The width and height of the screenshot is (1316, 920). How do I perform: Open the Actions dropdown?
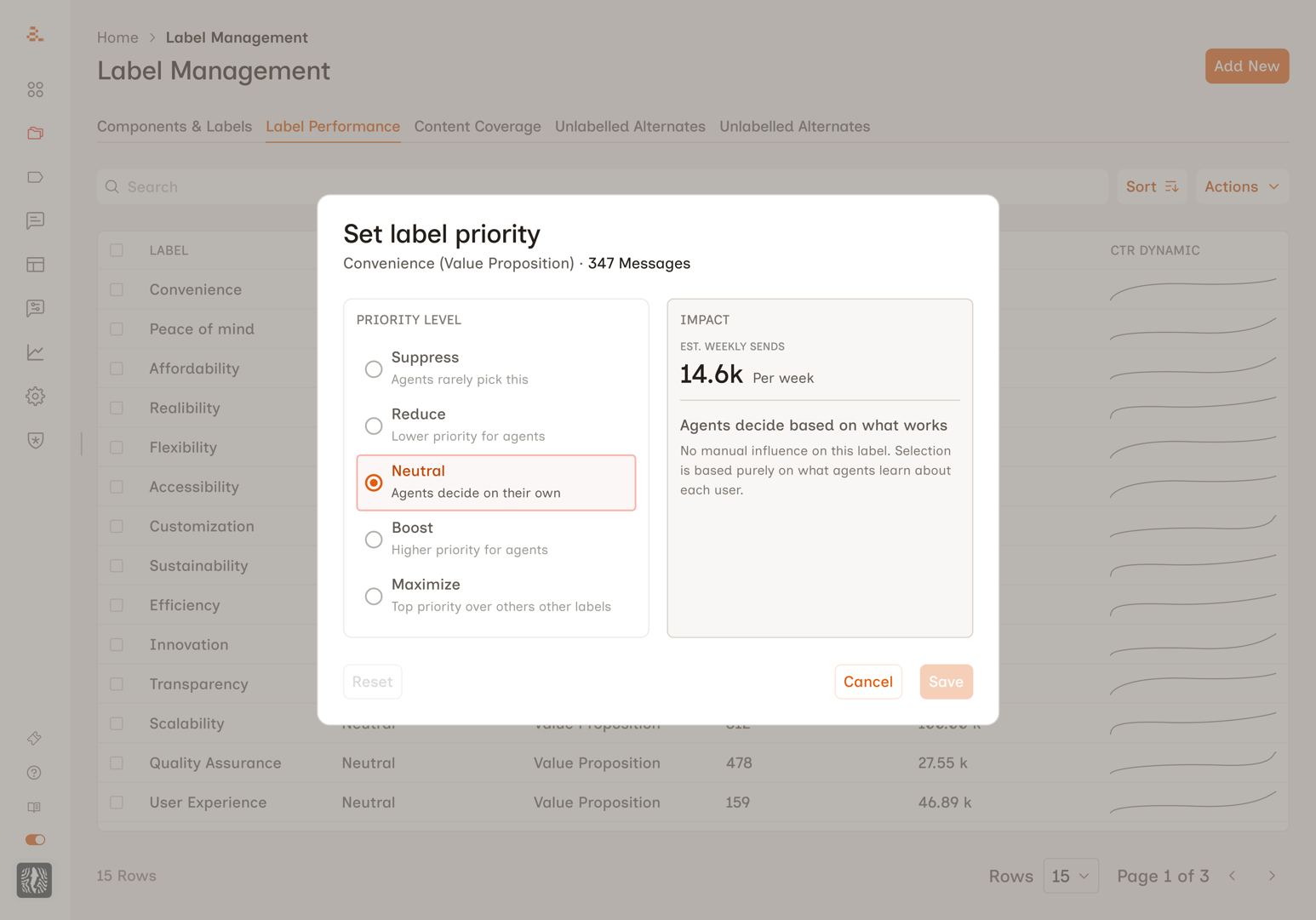click(x=1241, y=186)
